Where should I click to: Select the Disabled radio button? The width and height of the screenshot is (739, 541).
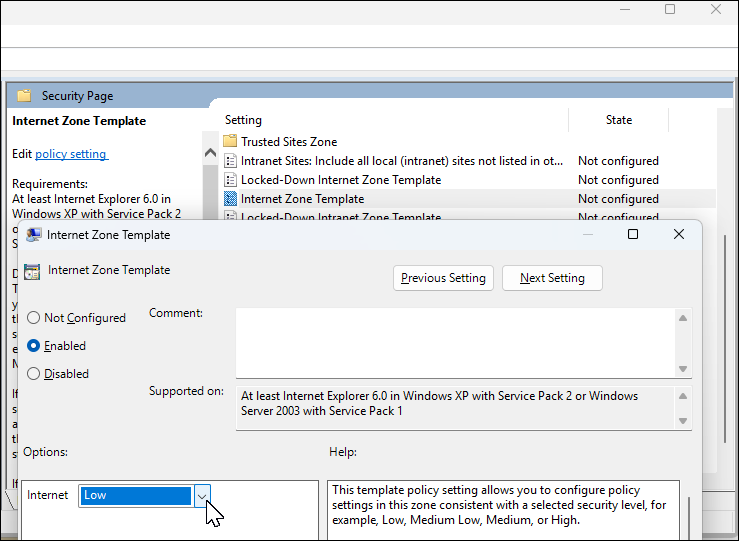[x=34, y=374]
